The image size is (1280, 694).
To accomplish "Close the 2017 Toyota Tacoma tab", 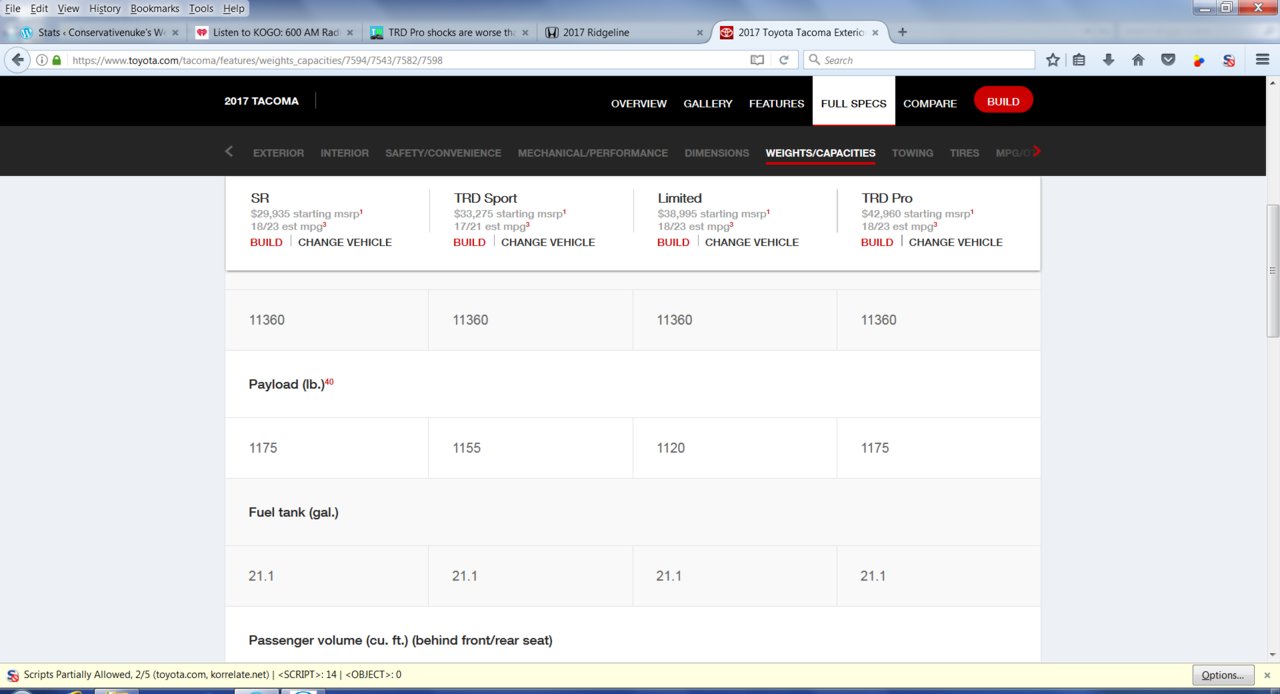I will [x=876, y=32].
